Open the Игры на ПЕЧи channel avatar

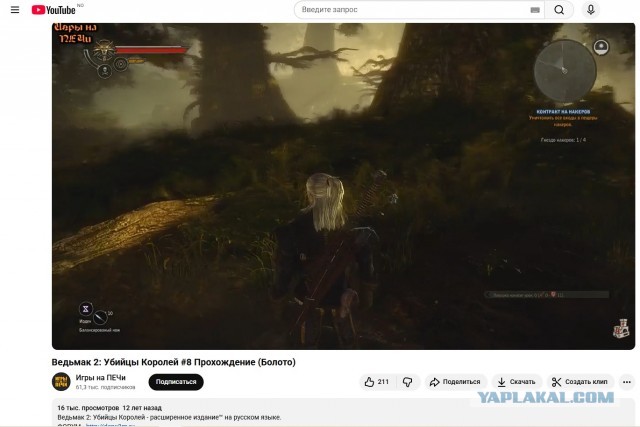[x=61, y=382]
